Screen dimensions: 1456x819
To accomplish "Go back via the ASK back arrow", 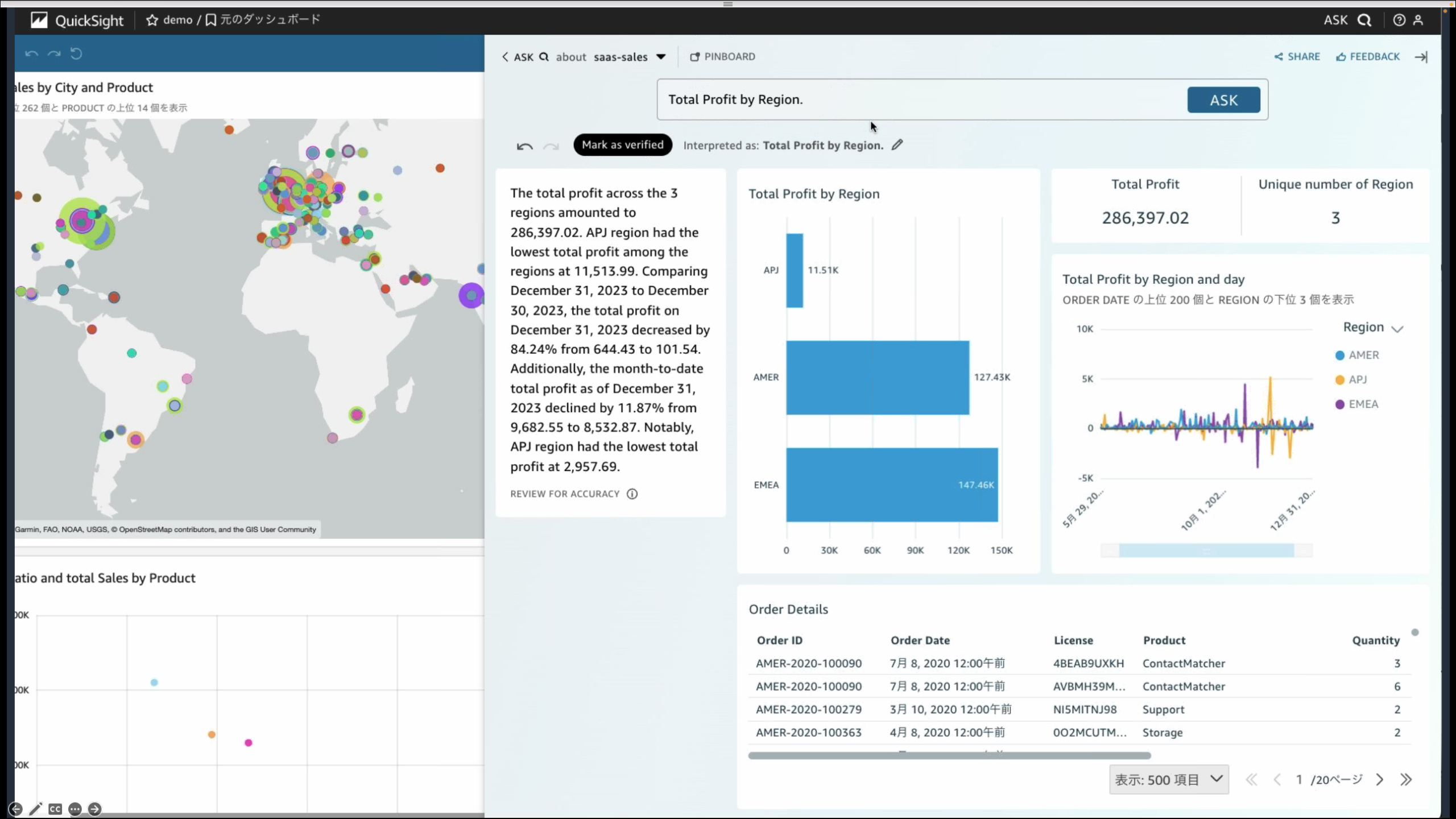I will (505, 57).
